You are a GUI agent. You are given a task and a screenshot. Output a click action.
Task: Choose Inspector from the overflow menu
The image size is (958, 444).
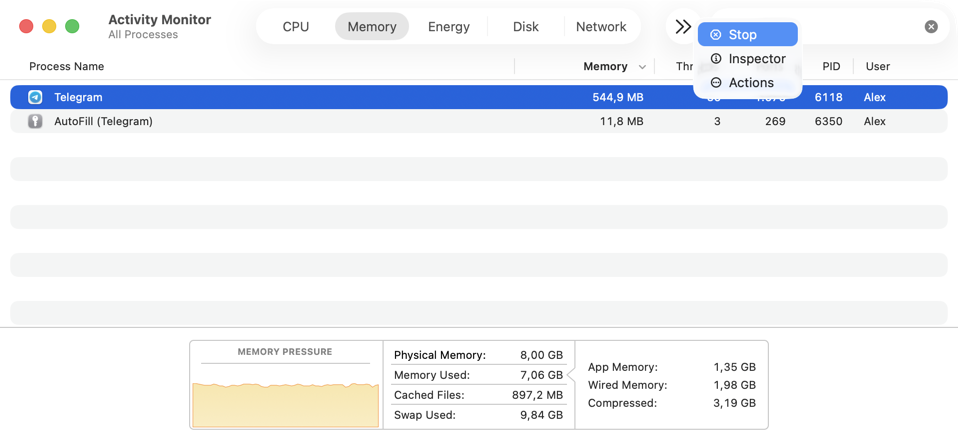[748, 59]
